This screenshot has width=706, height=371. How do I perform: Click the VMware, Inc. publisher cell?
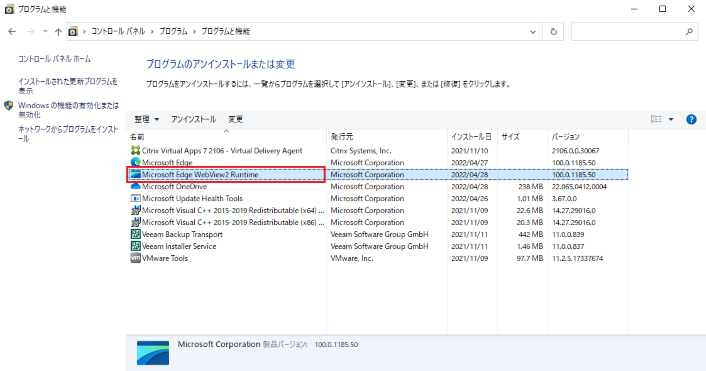pos(352,258)
